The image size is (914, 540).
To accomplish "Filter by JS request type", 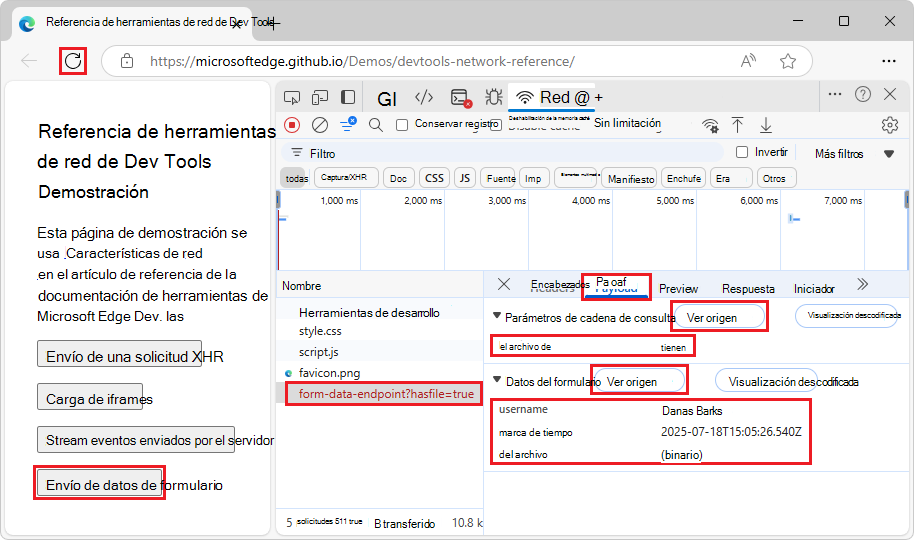I will click(465, 178).
